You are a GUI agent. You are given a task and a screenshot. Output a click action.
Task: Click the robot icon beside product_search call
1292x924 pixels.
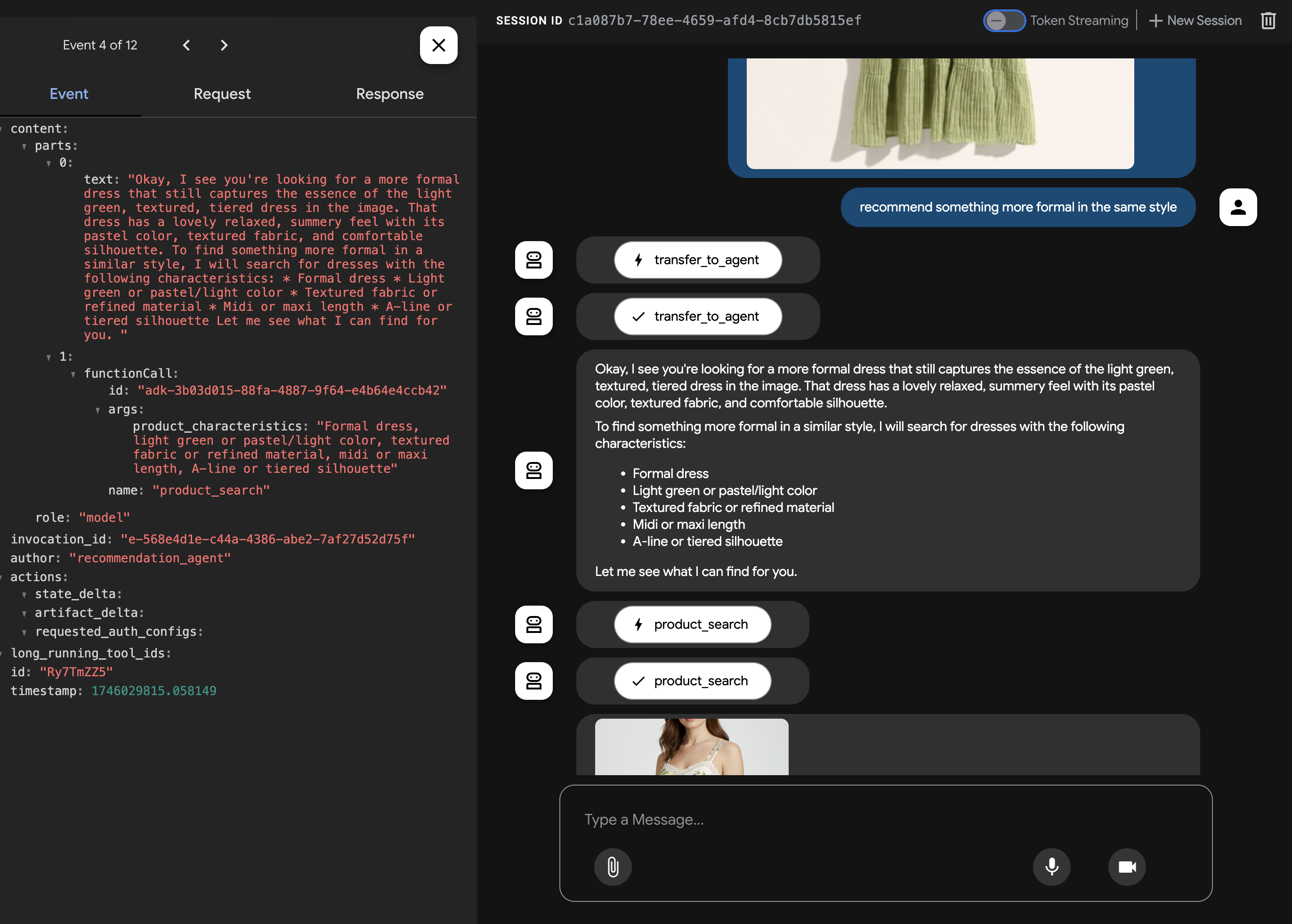tap(533, 624)
